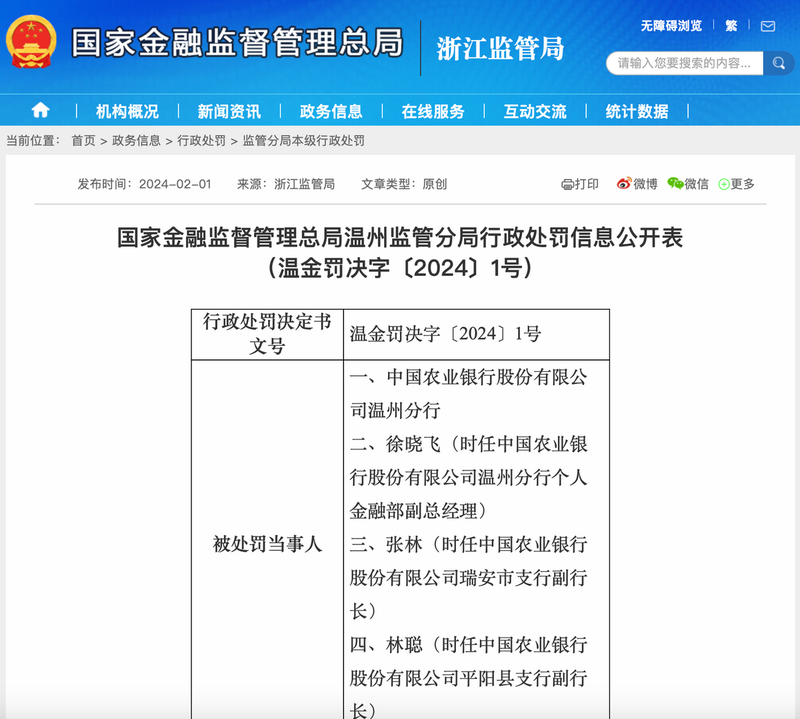Open the 机构概况 menu
Image resolution: width=800 pixels, height=719 pixels.
(x=127, y=111)
